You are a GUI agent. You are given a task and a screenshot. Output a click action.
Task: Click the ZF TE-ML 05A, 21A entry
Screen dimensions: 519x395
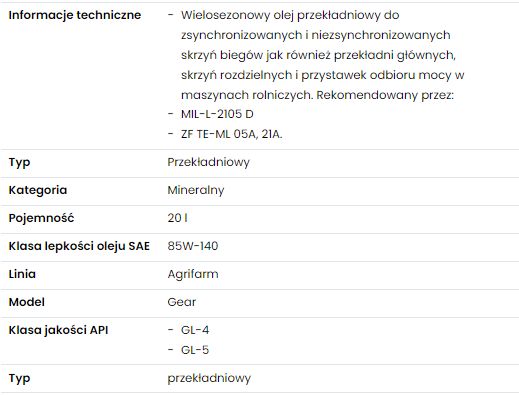231,134
